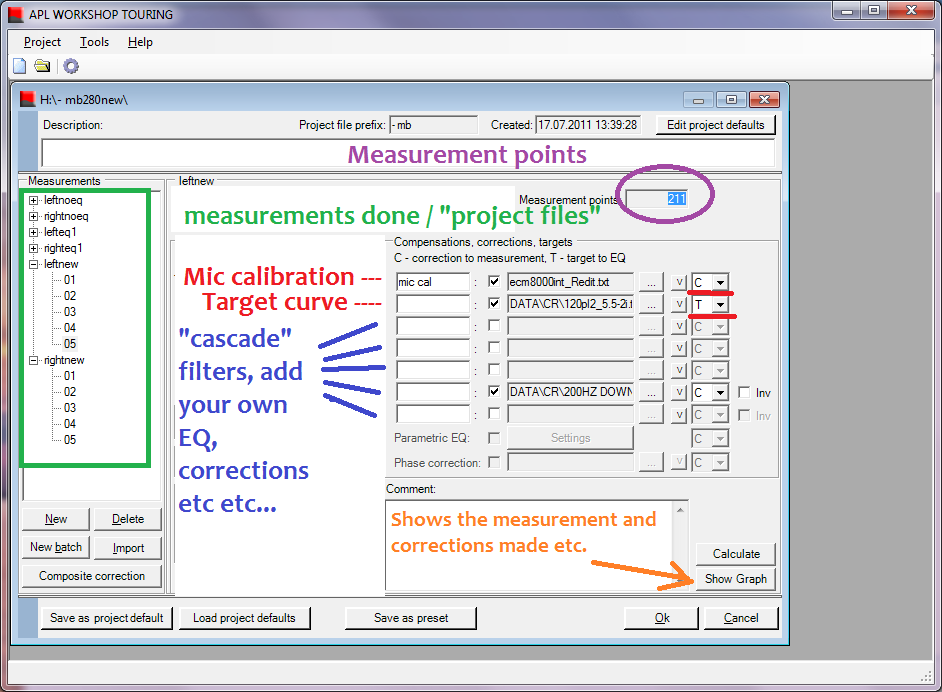Image resolution: width=942 pixels, height=692 pixels.
Task: Click the Composite correction button
Action: (92, 576)
